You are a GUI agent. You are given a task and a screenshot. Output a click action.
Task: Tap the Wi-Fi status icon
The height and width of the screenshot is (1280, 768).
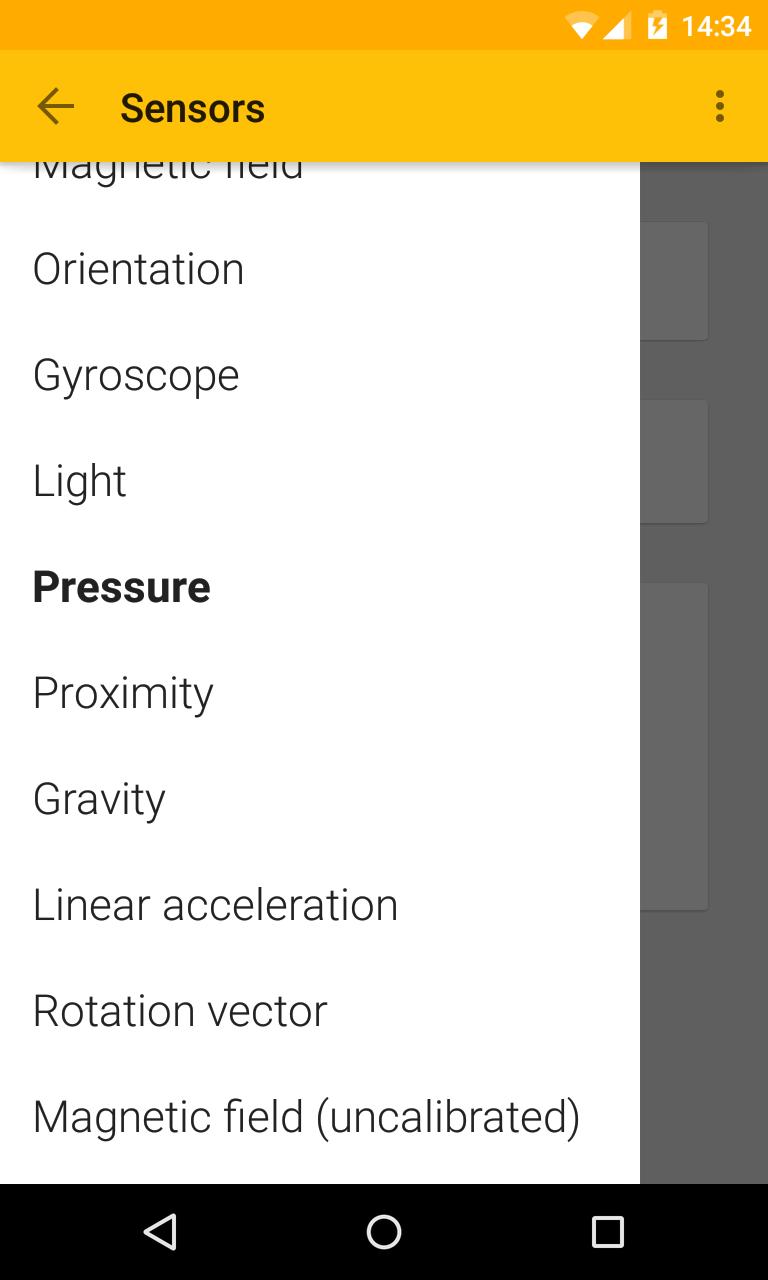coord(585,25)
